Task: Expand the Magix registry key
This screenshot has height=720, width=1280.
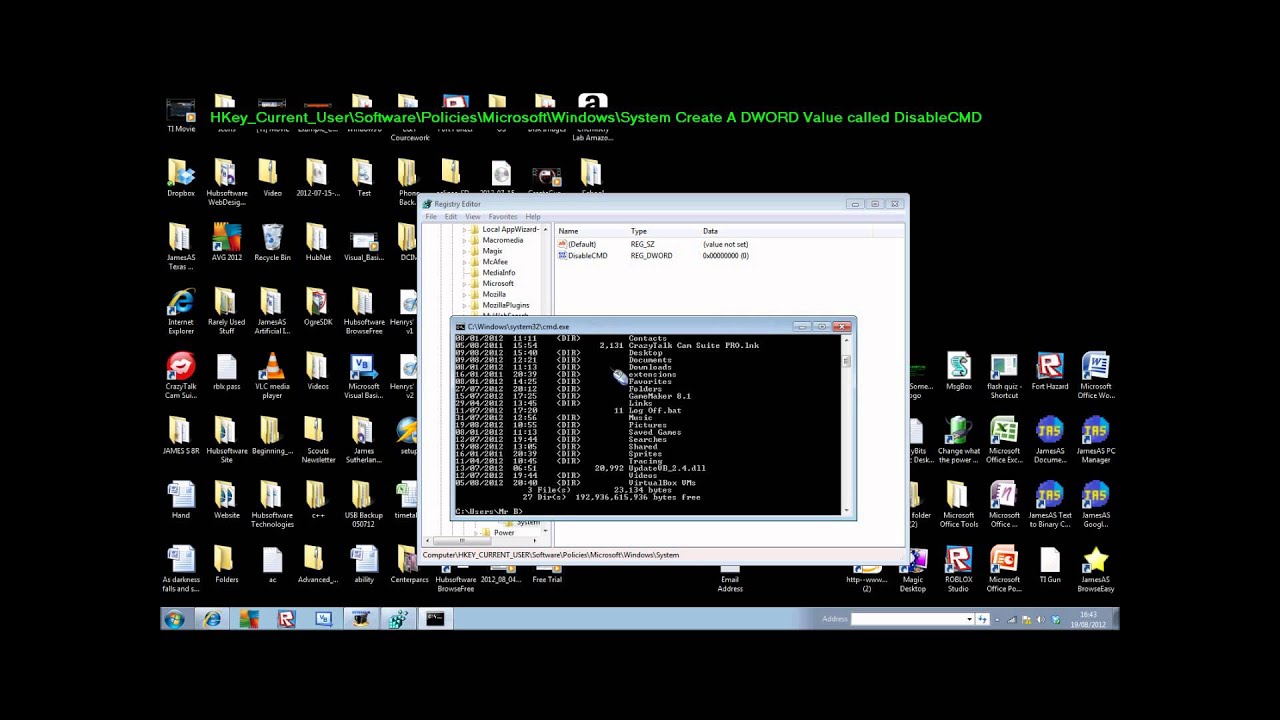Action: (x=464, y=251)
